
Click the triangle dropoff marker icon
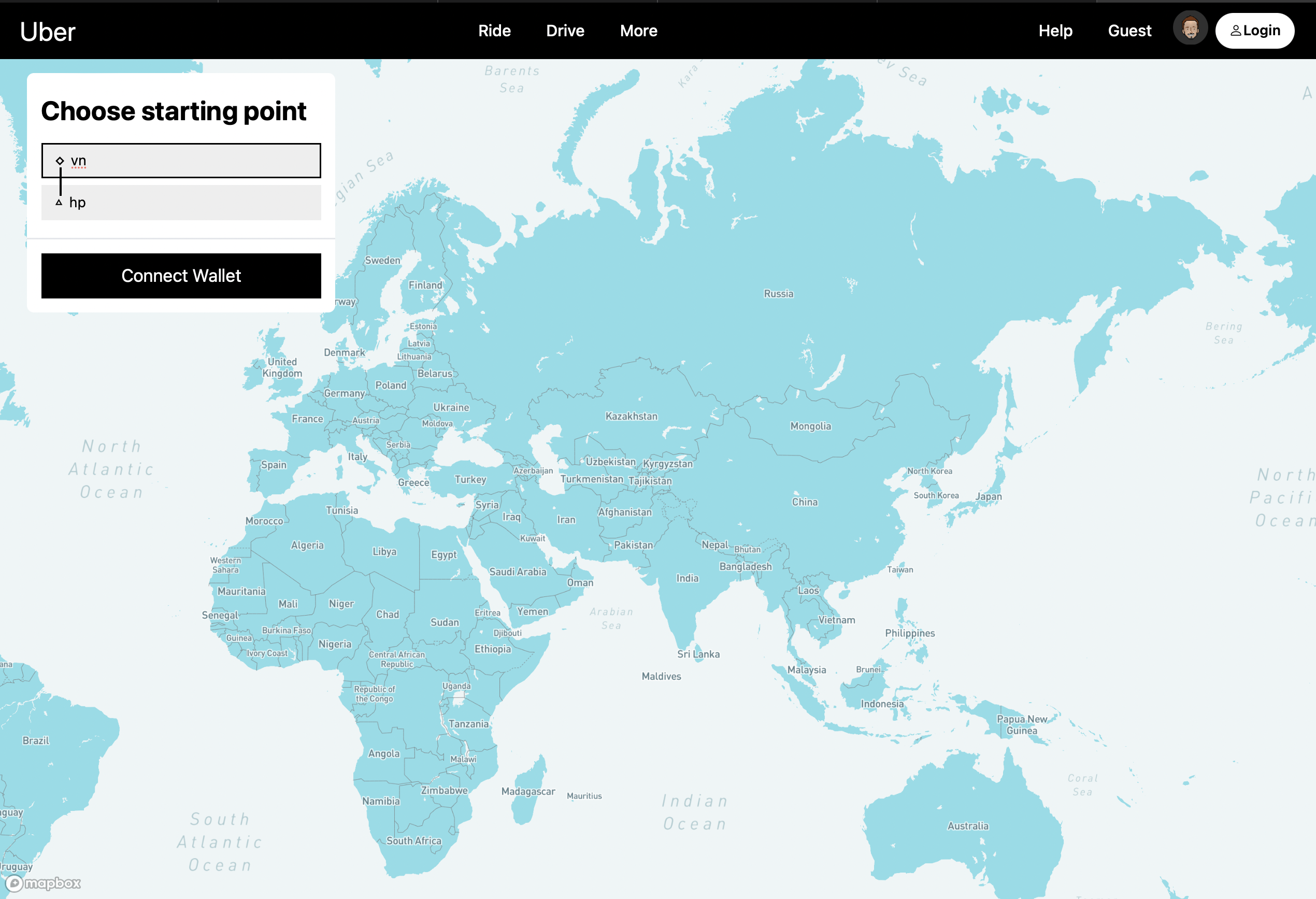59,202
